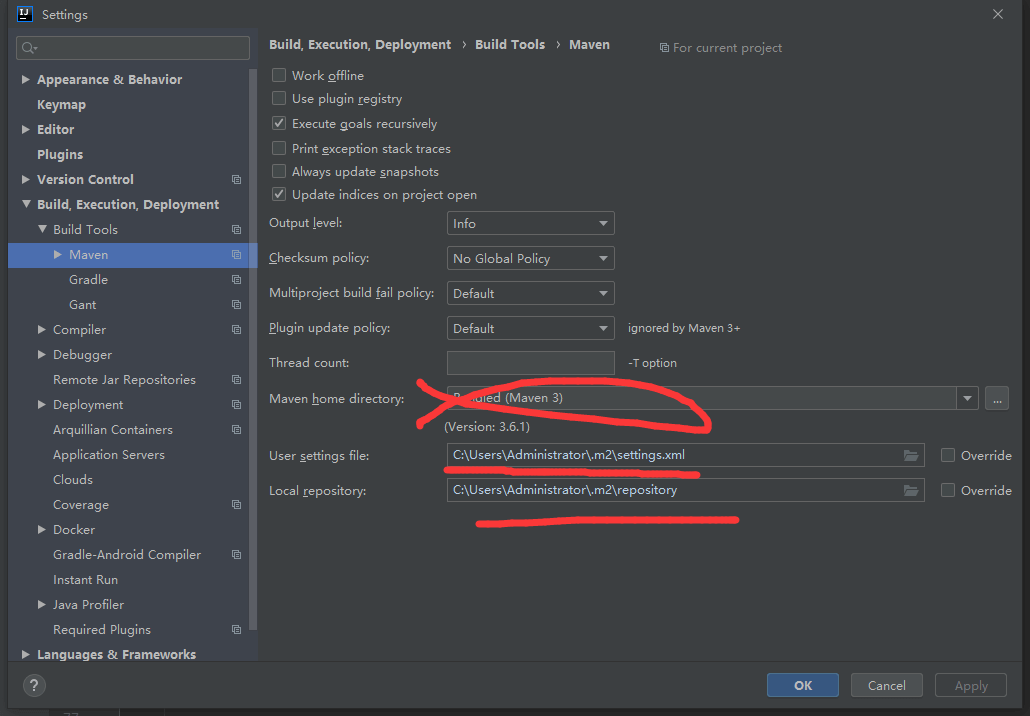Select Gant under Build Tools
Viewport: 1030px width, 716px height.
[83, 305]
